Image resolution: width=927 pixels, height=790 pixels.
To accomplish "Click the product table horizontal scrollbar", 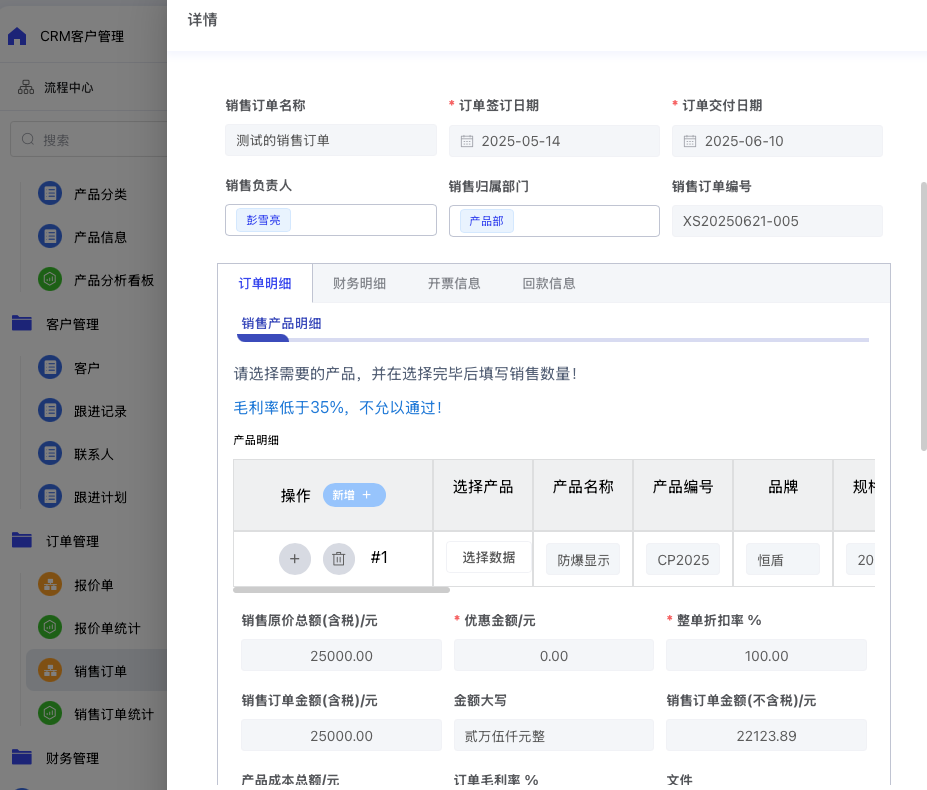I will [341, 590].
